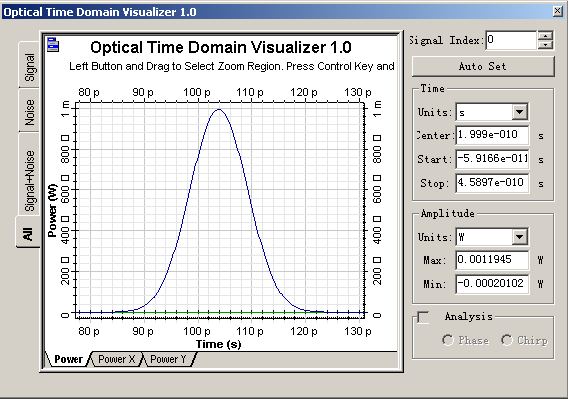The image size is (568, 399).
Task: Click the Start time input field
Action: point(492,159)
